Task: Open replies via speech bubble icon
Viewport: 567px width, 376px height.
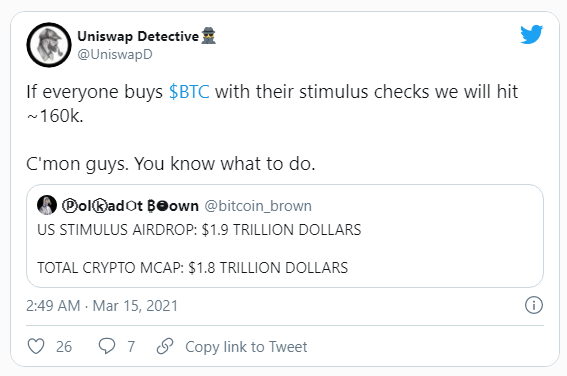Action: pos(107,346)
